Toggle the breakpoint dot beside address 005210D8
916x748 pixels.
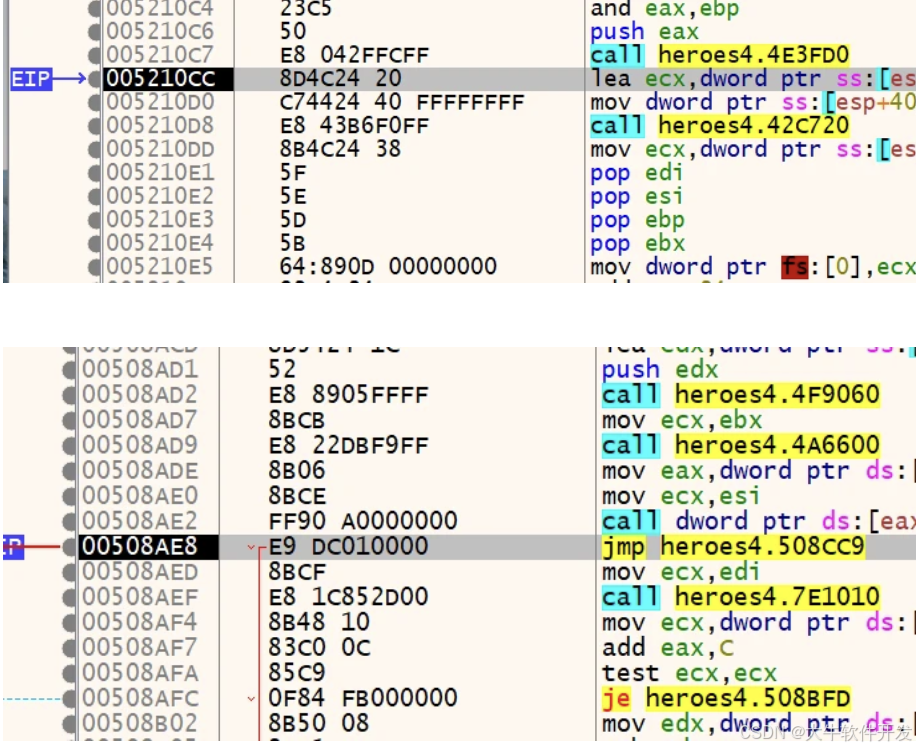[x=94, y=126]
